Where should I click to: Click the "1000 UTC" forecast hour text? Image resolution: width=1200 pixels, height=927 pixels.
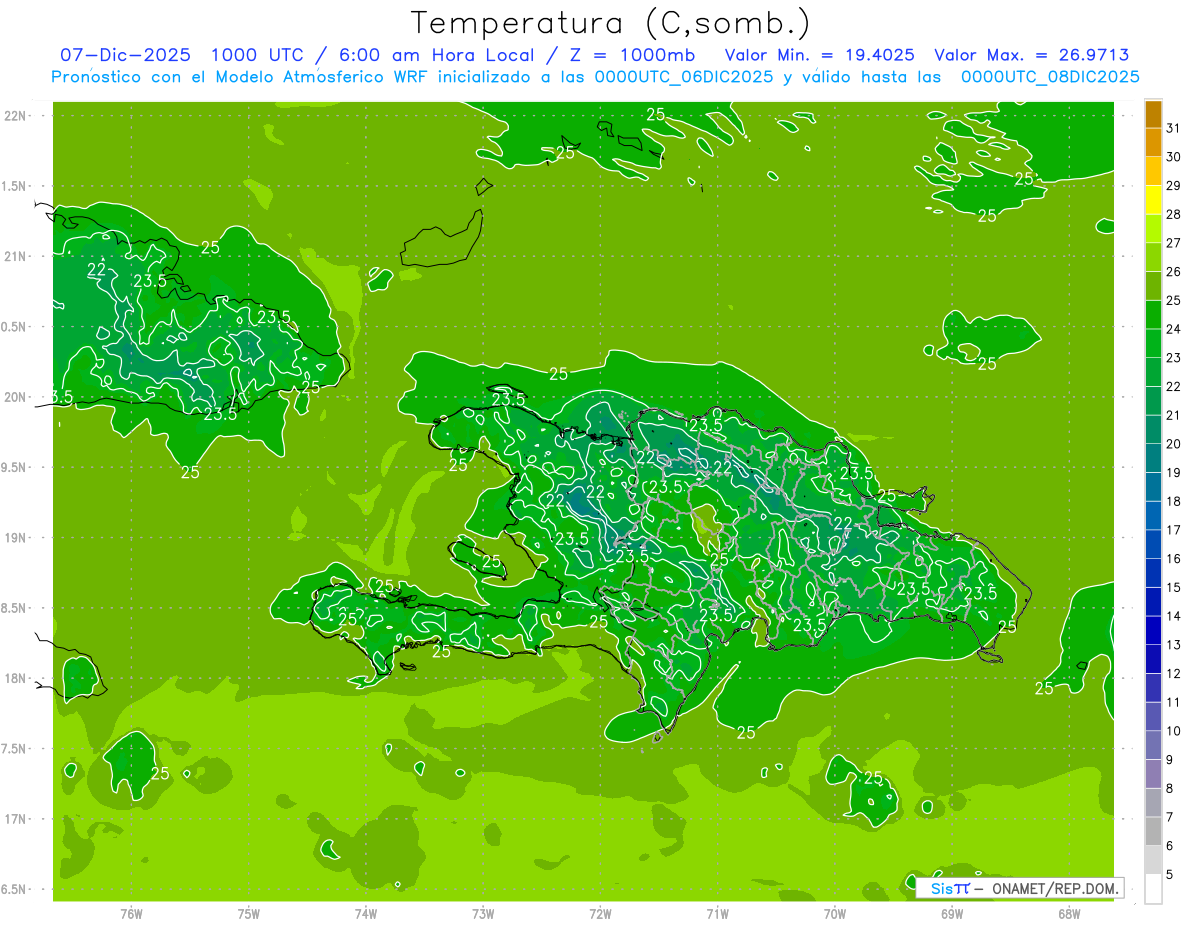coord(259,55)
